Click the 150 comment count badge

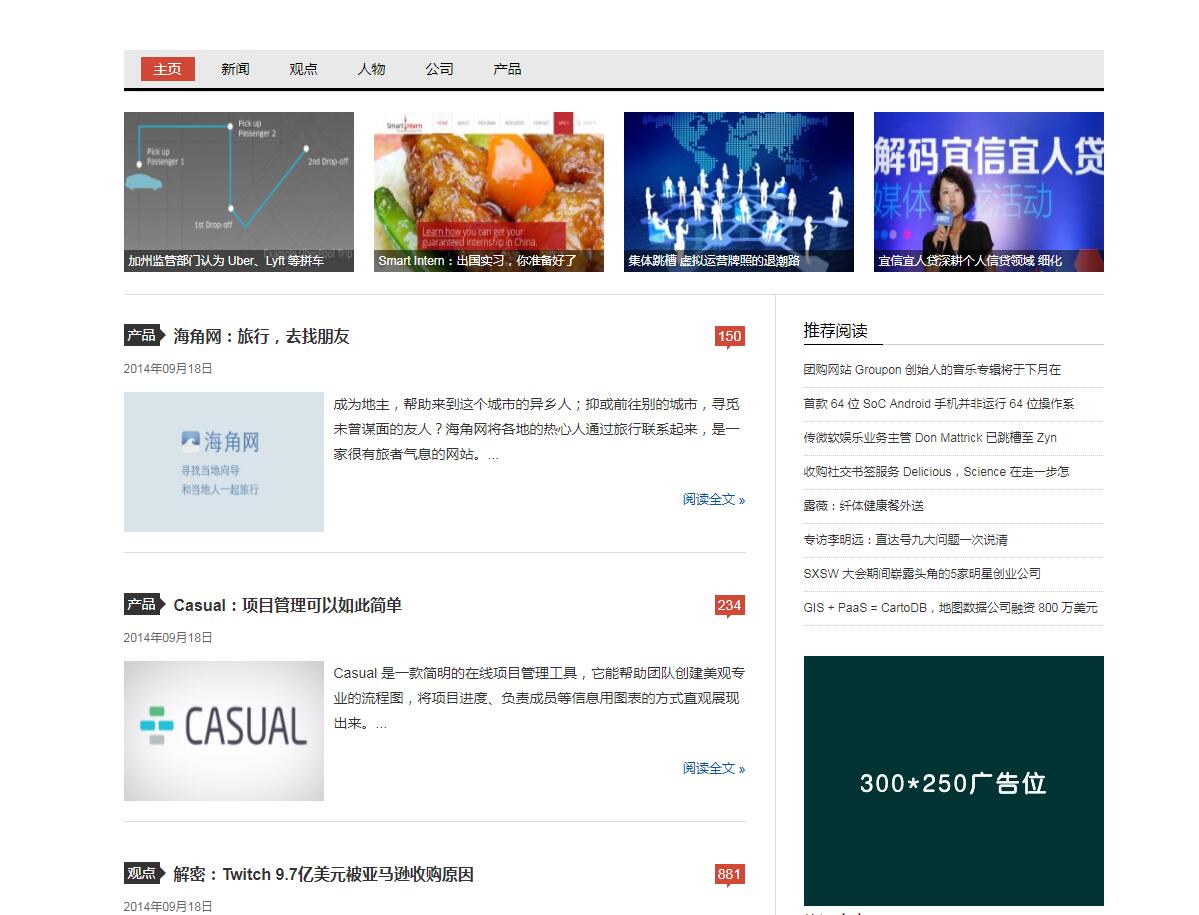(729, 336)
